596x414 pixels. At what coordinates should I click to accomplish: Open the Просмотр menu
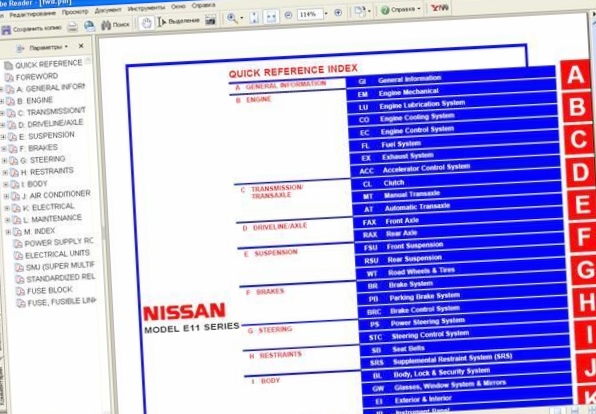(75, 12)
